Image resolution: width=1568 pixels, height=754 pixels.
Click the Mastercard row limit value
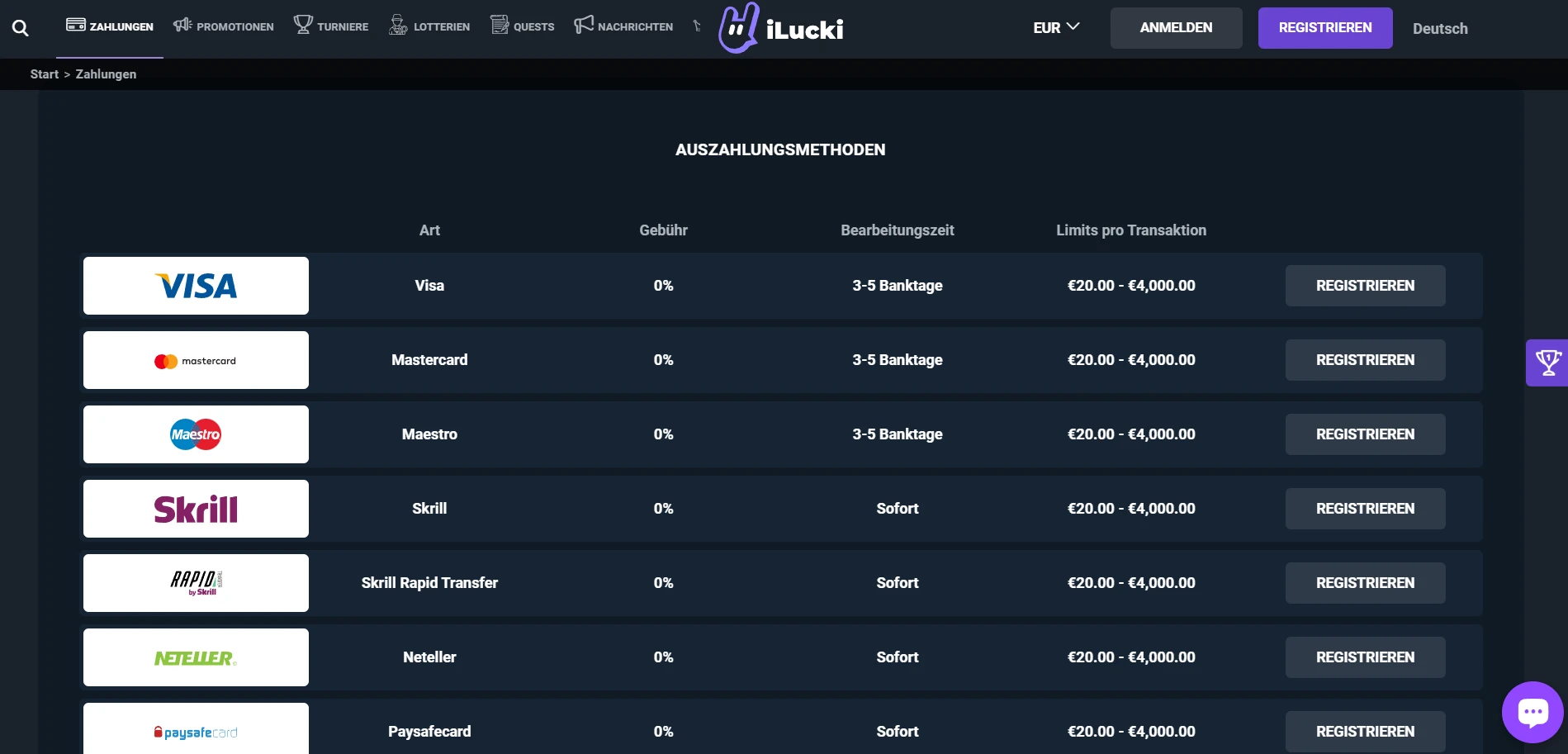1131,360
